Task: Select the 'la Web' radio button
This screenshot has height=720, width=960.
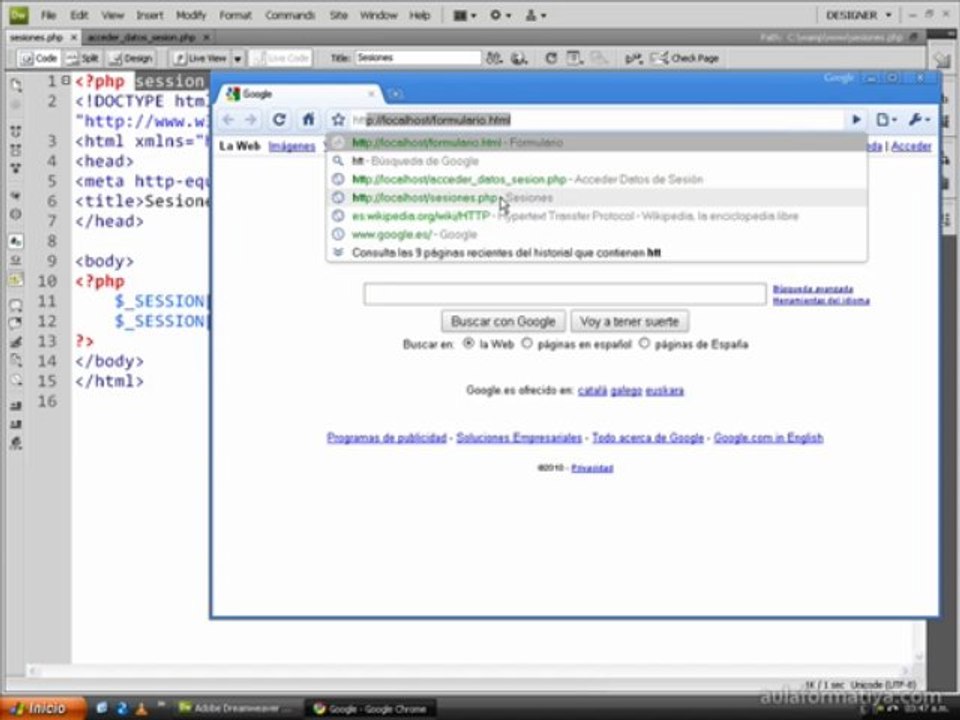Action: click(x=468, y=343)
